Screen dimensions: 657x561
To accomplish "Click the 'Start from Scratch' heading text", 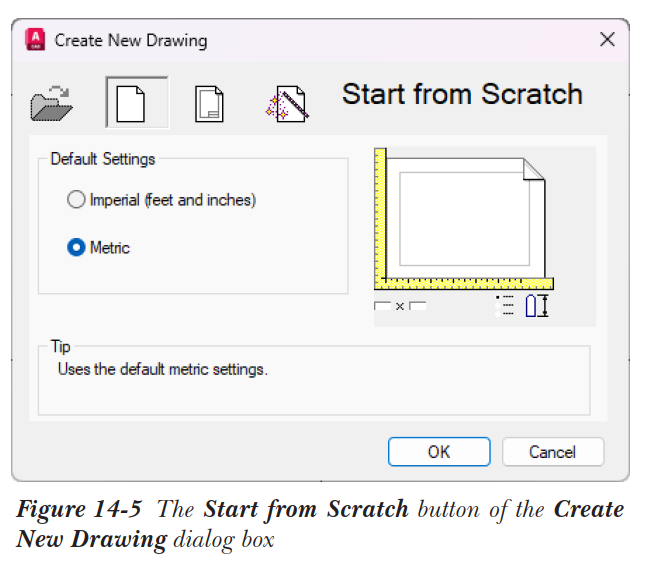I will click(x=462, y=94).
